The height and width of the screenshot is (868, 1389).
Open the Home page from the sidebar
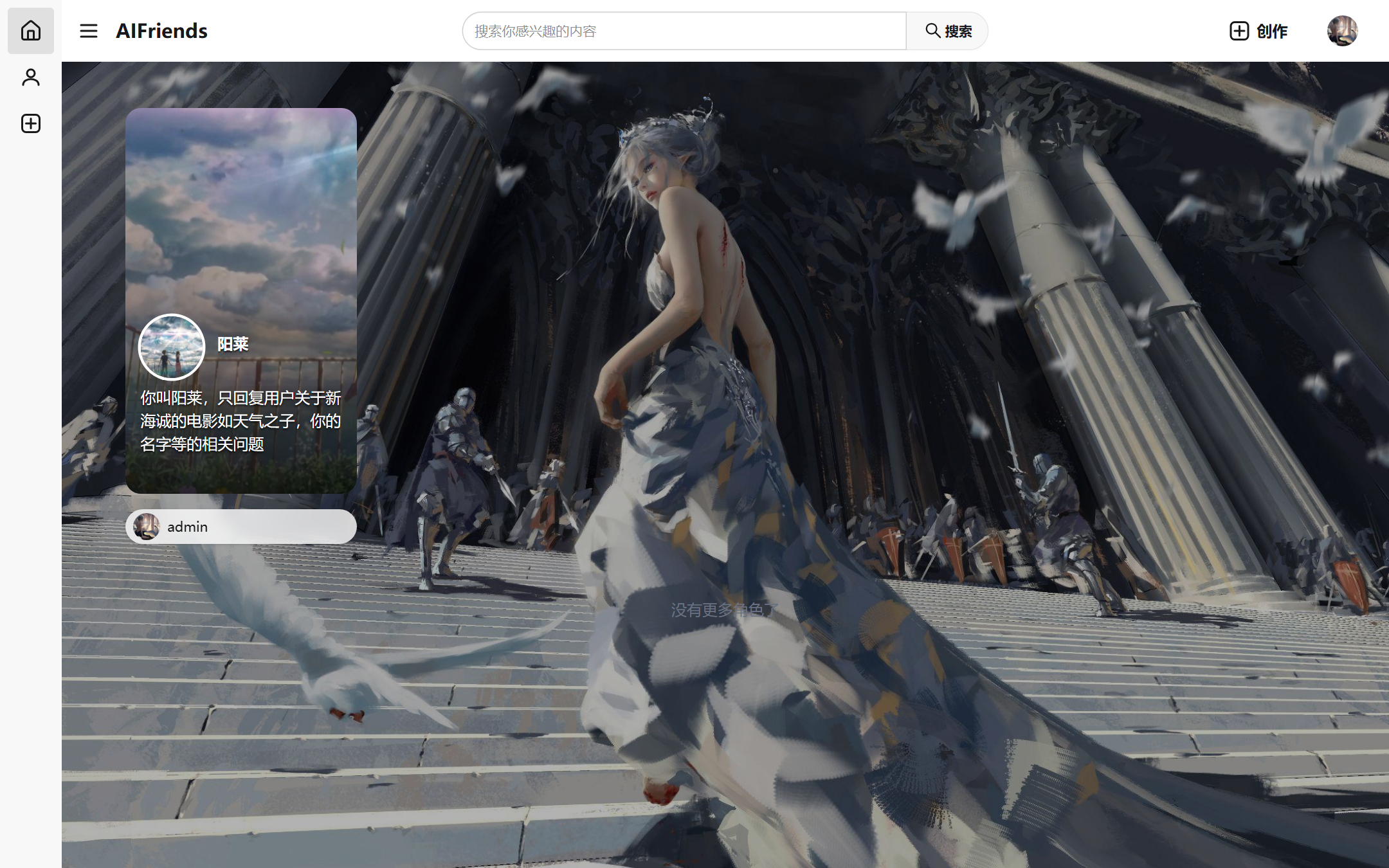click(31, 31)
